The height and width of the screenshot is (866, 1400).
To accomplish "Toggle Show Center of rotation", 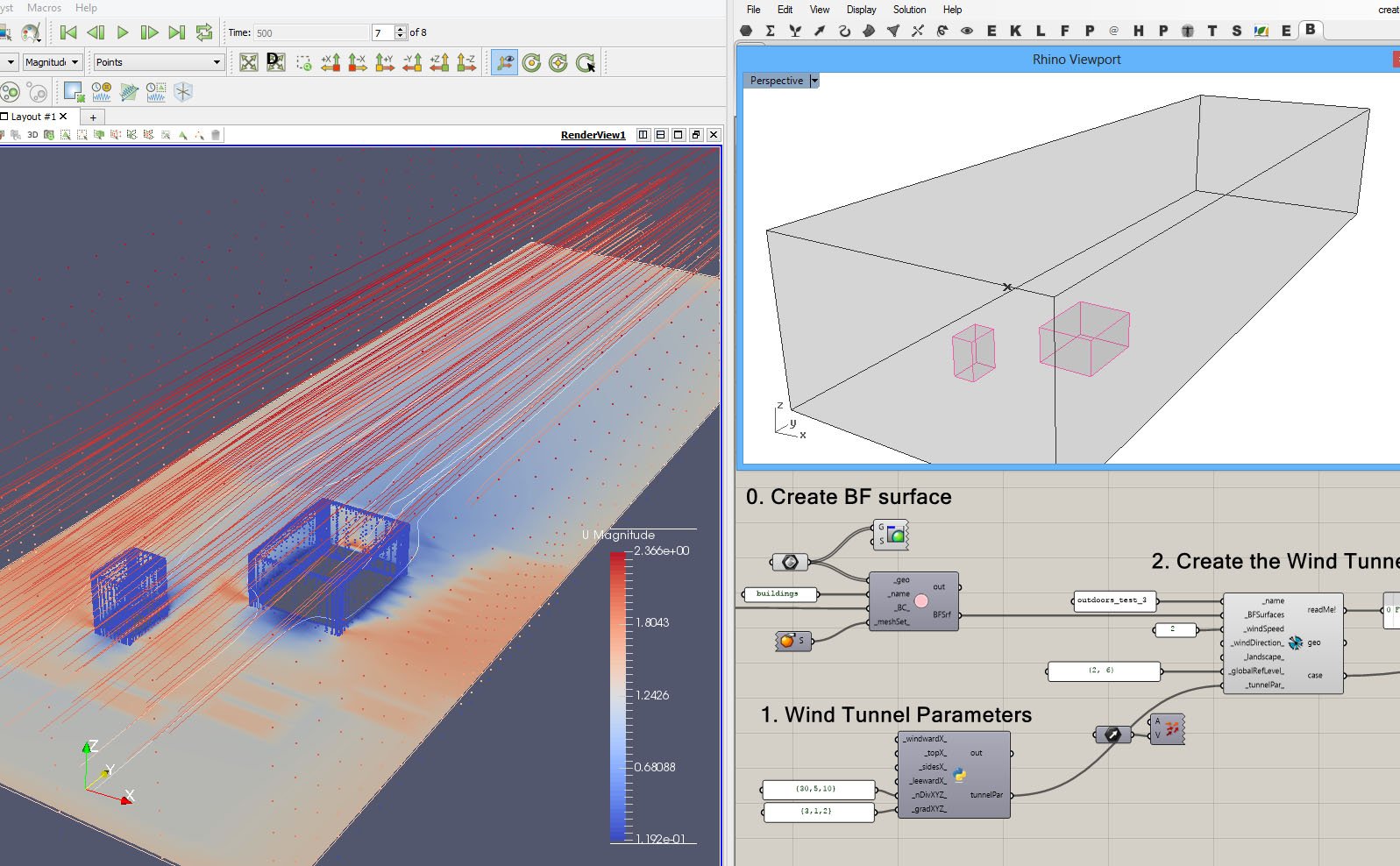I will pos(531,62).
